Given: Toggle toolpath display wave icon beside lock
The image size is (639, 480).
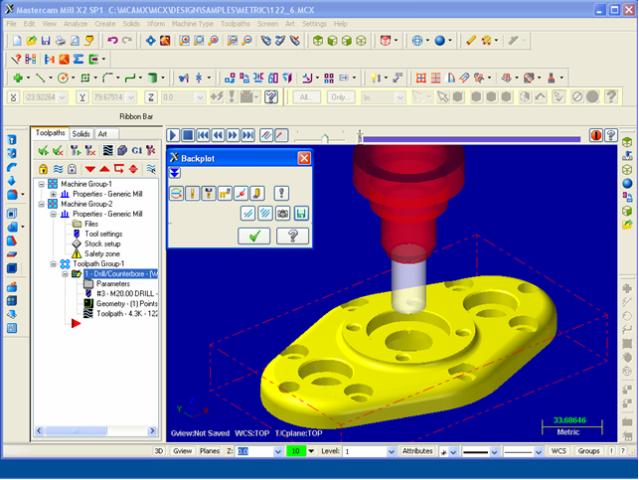Looking at the screenshot, I should coord(58,169).
